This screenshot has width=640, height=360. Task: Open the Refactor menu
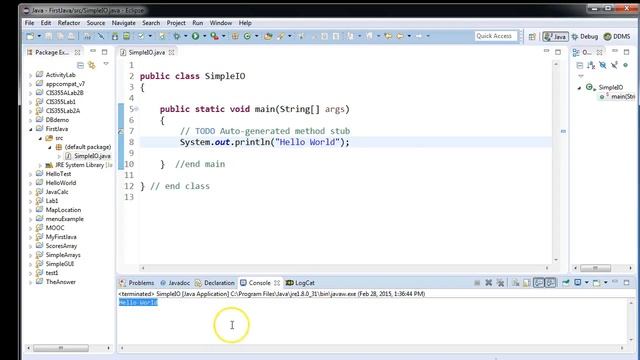pyautogui.click(x=69, y=23)
